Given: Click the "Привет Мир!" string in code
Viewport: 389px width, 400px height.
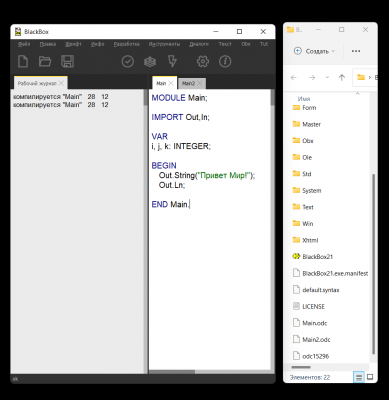Looking at the screenshot, I should tap(224, 175).
